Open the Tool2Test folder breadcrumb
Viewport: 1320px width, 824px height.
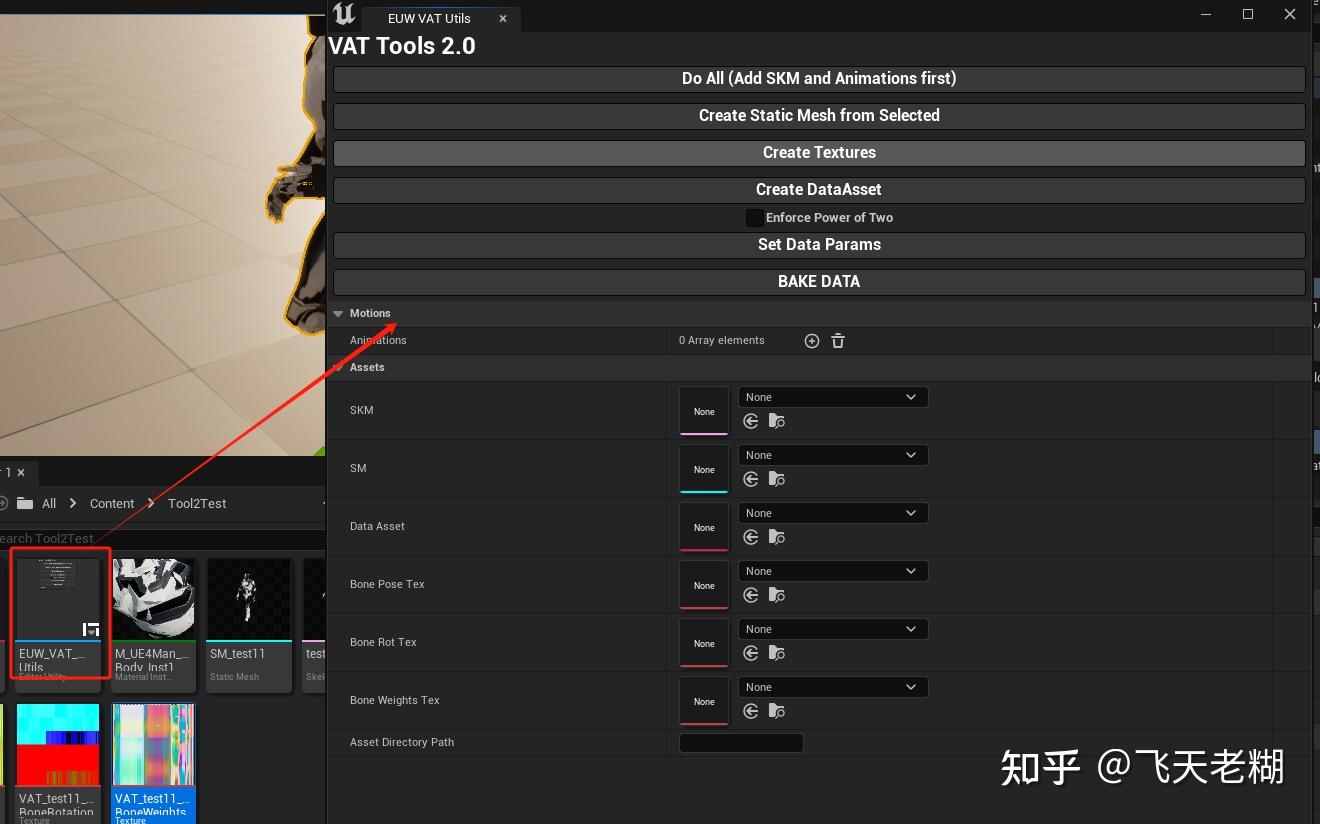click(196, 503)
